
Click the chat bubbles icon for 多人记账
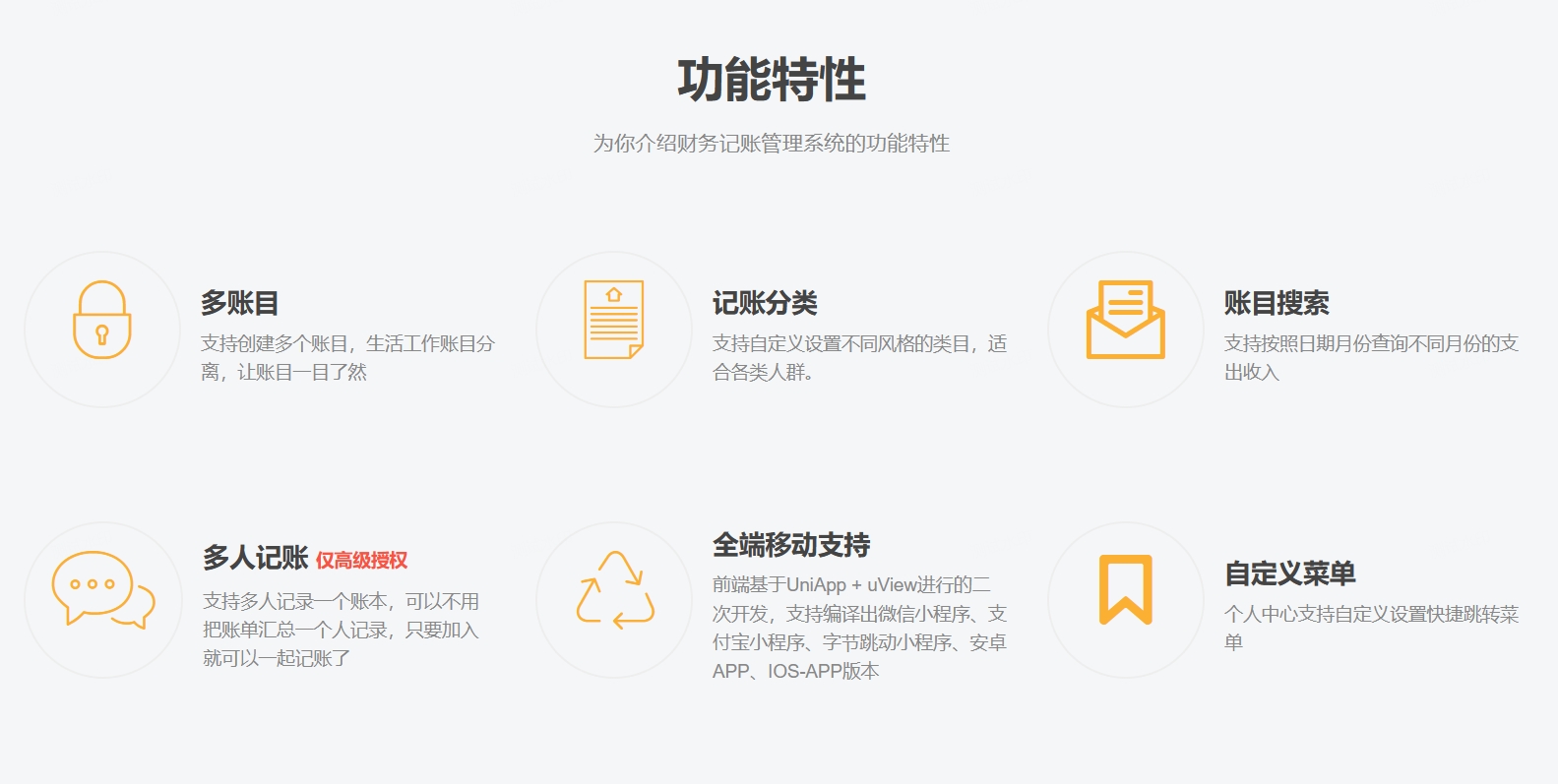103,589
